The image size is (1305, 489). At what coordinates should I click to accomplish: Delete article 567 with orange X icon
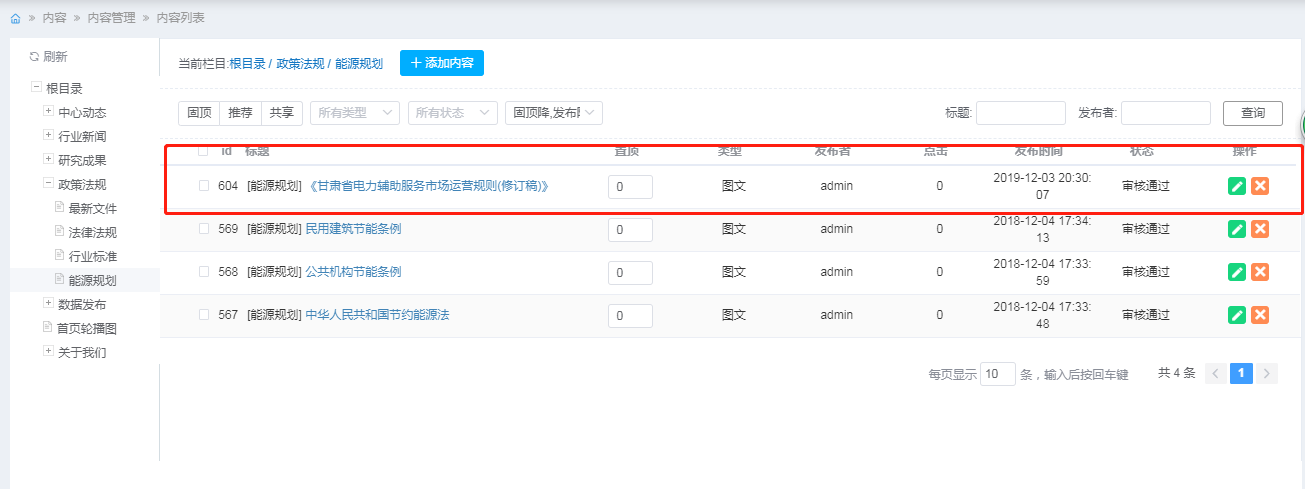coord(1260,315)
